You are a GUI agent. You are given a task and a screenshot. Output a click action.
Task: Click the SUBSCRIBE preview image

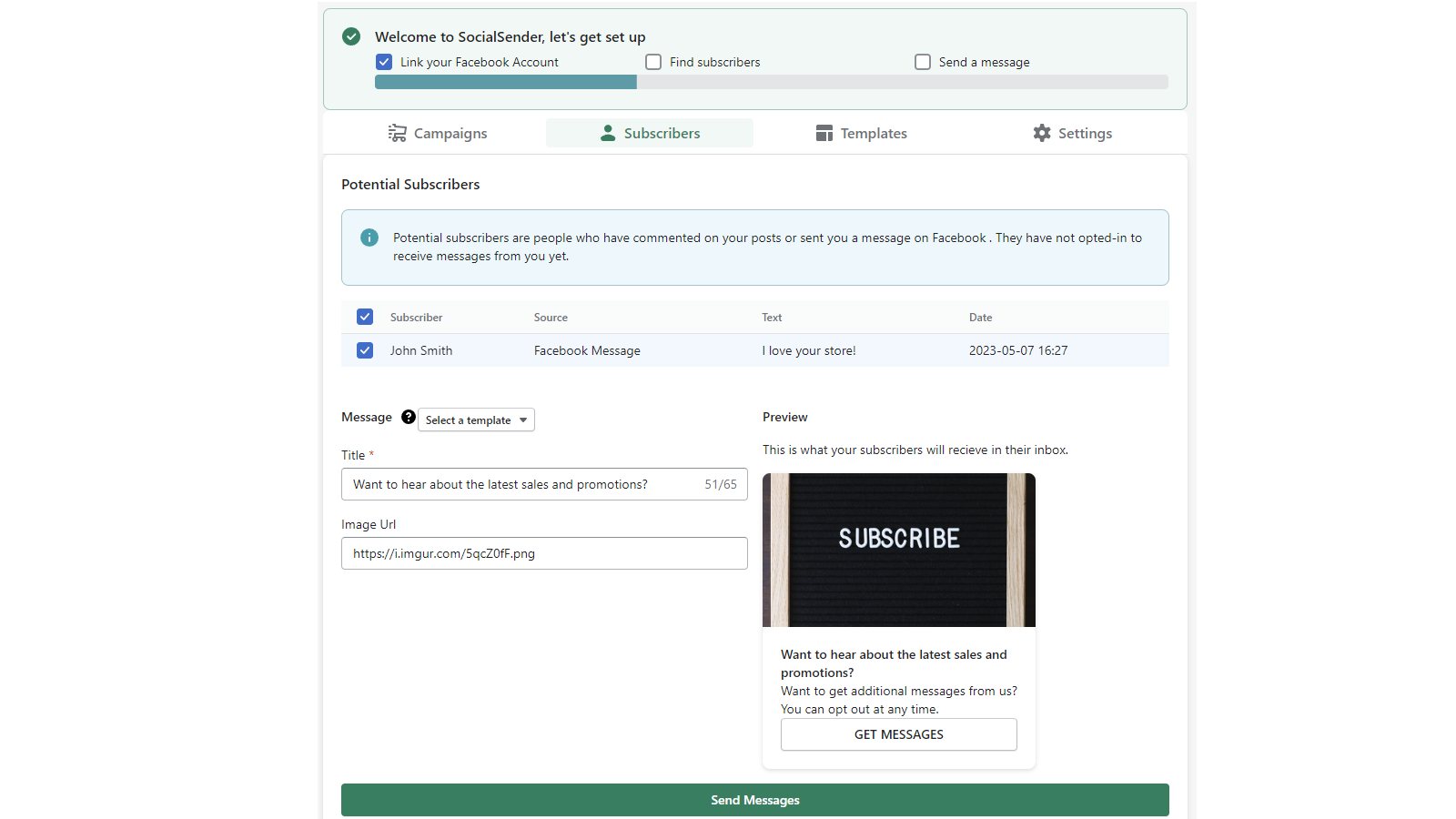899,550
